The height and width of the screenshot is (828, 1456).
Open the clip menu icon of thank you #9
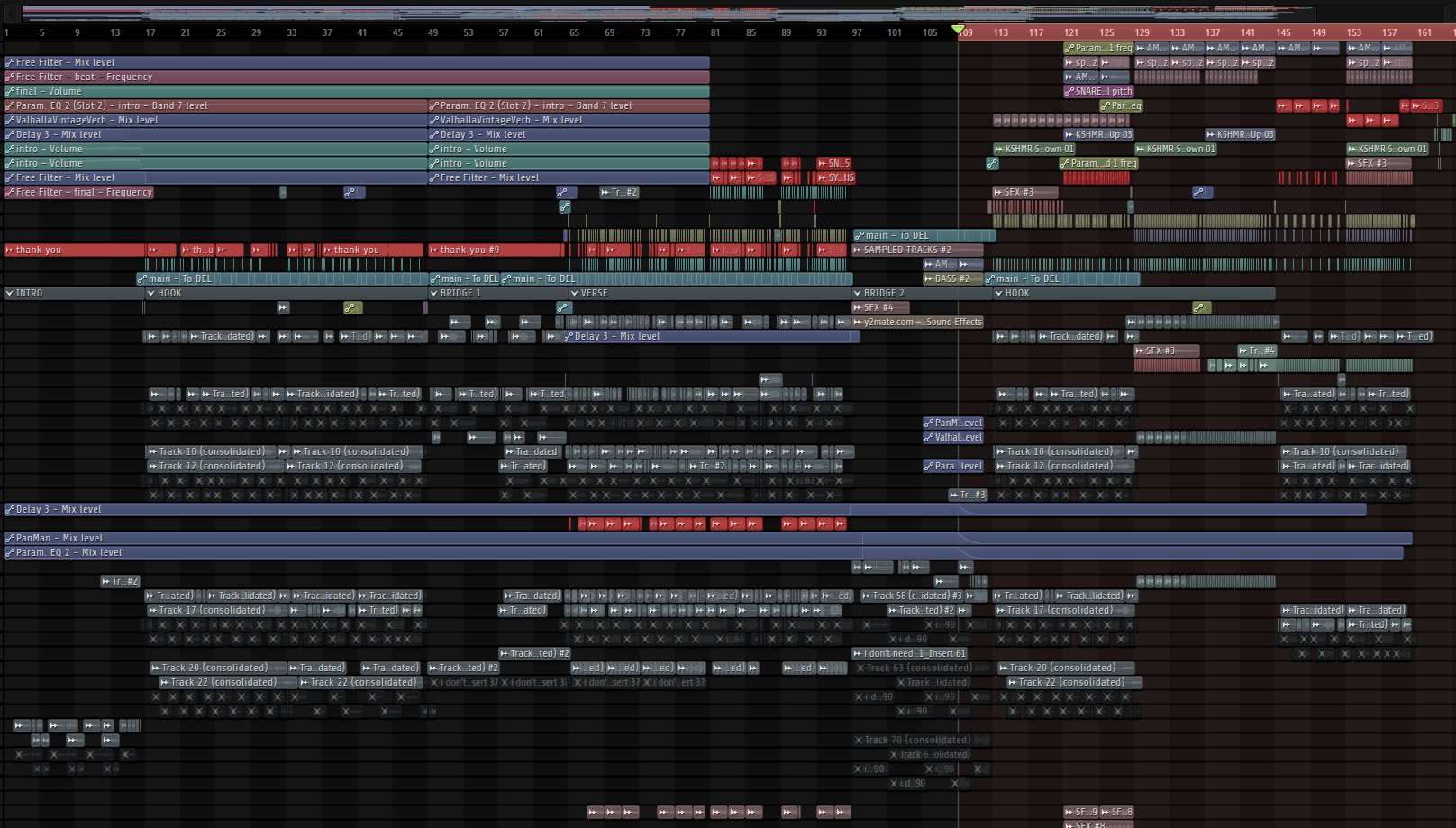pyautogui.click(x=434, y=250)
